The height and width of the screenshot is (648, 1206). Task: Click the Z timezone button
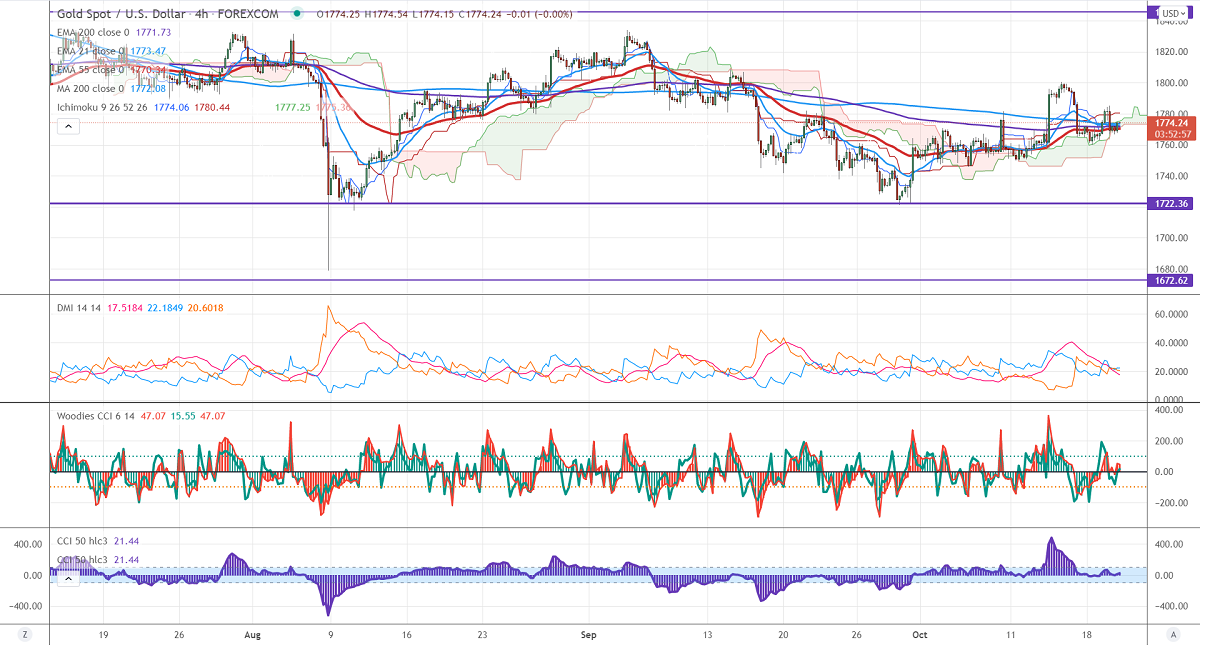[23, 635]
